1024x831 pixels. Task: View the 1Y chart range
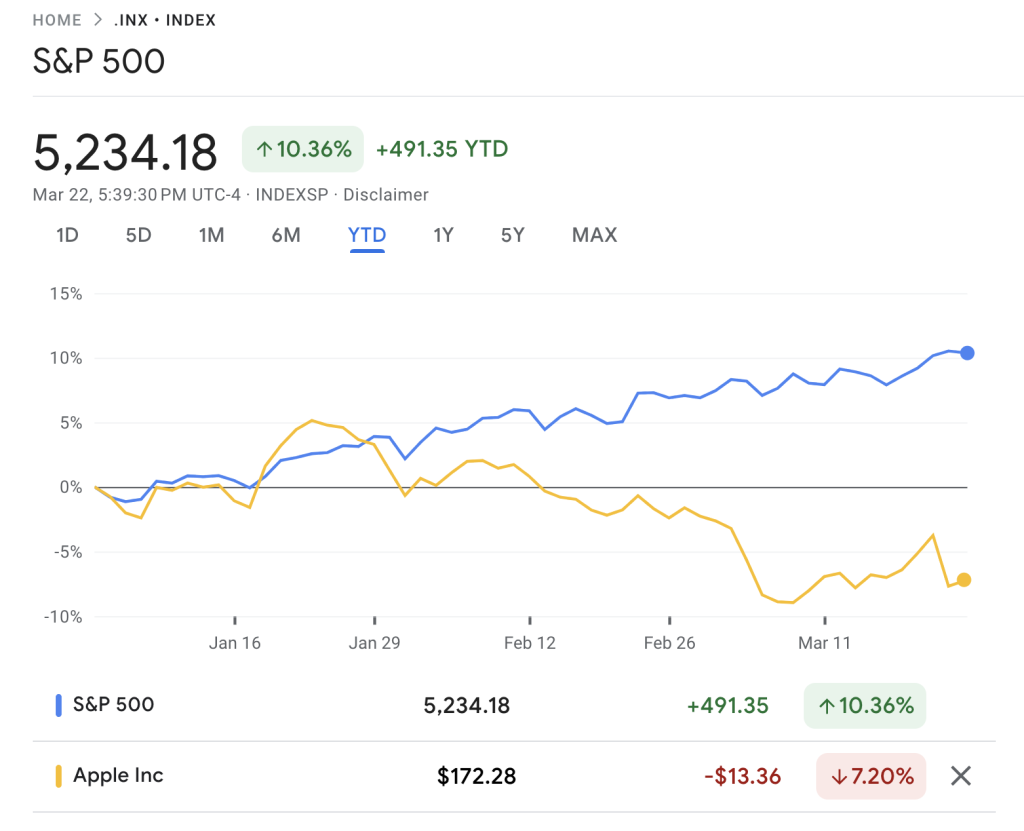[x=443, y=236]
